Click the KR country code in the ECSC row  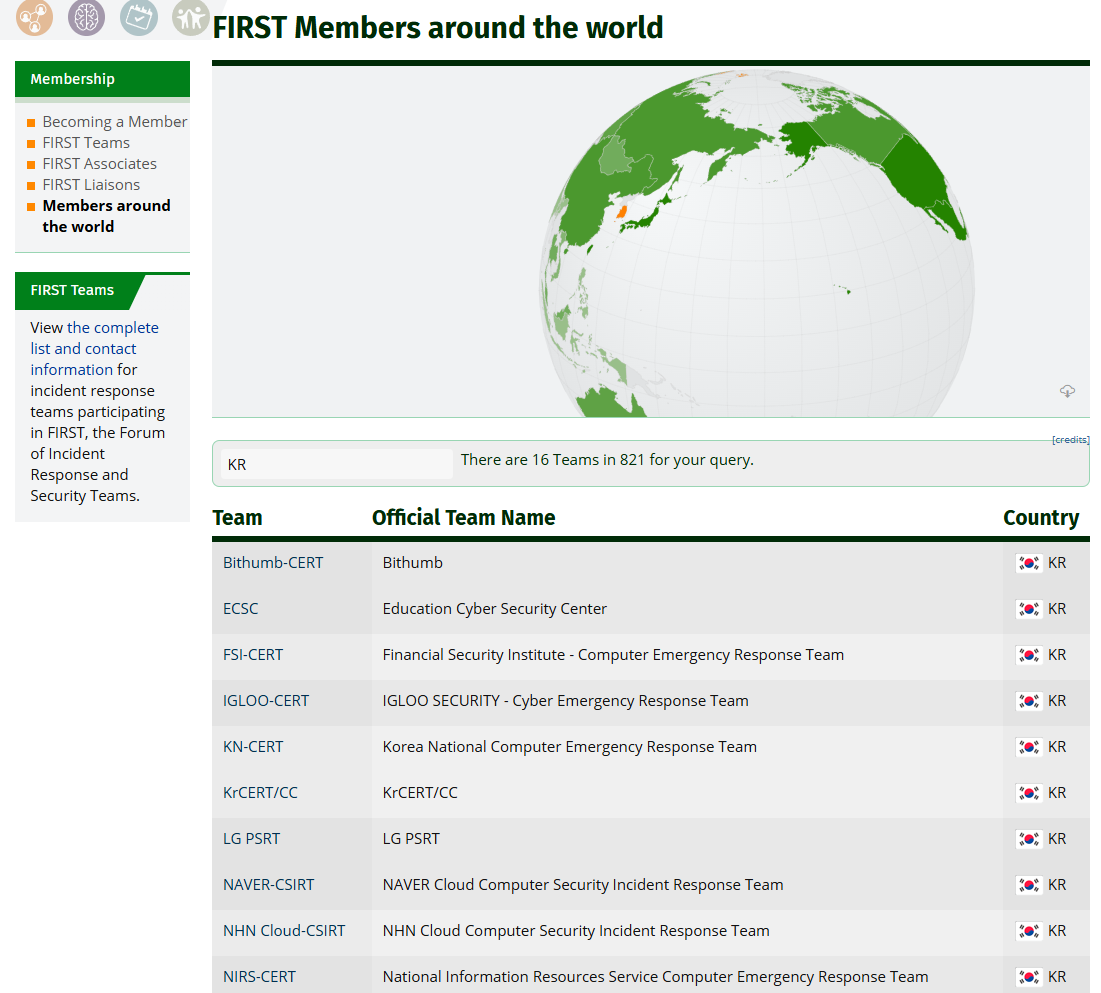pos(1057,609)
